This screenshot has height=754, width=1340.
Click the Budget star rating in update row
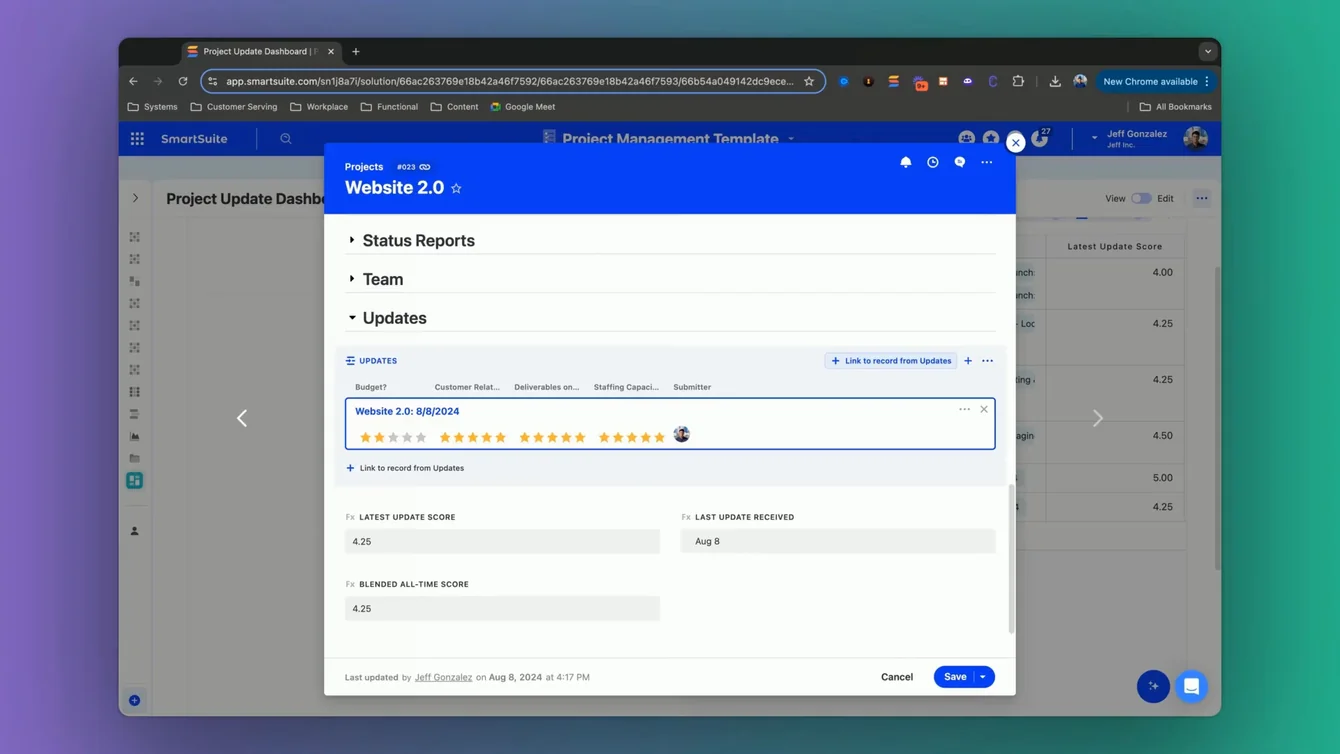click(x=393, y=437)
